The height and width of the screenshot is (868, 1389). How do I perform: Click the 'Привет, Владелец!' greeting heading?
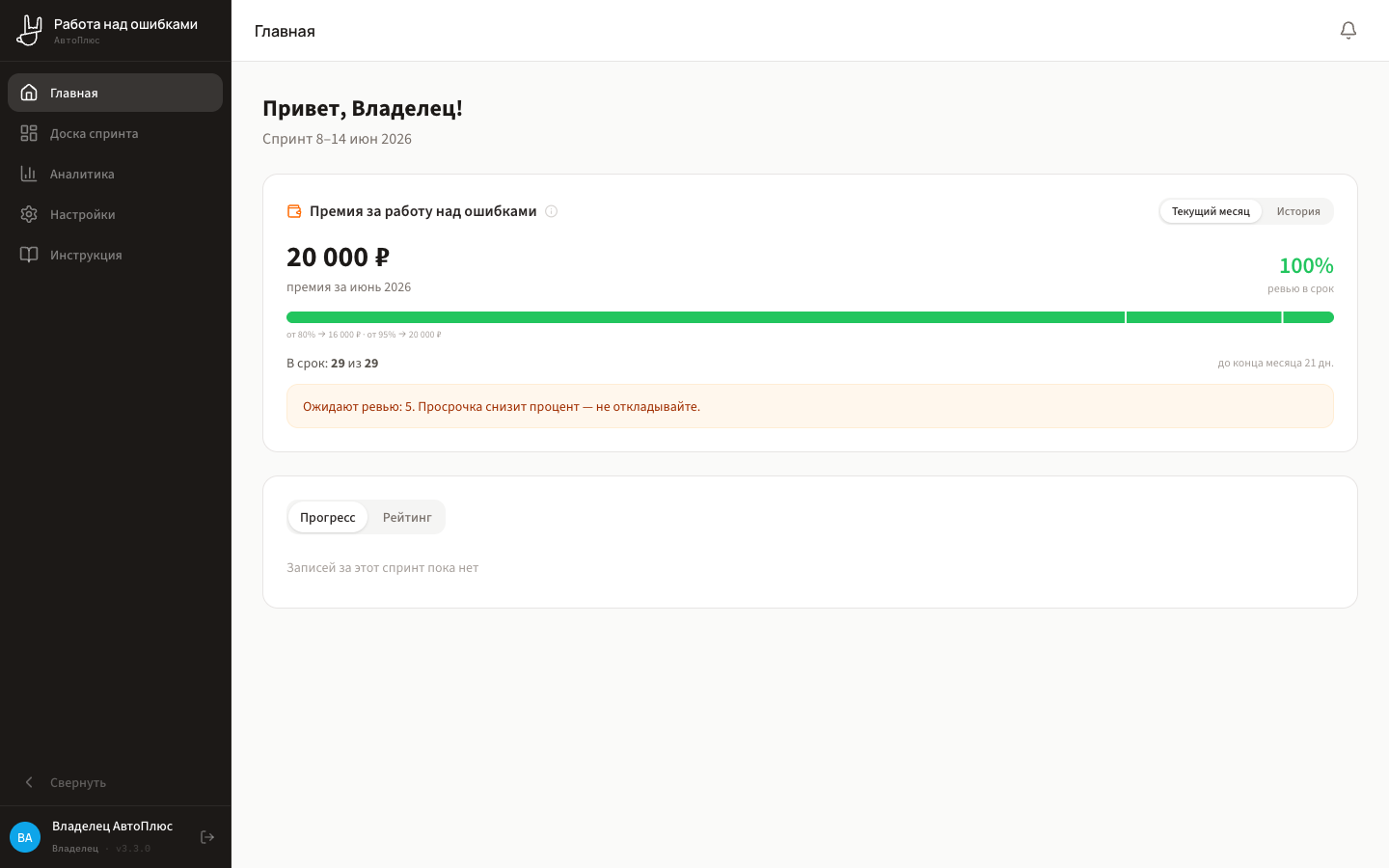363,108
